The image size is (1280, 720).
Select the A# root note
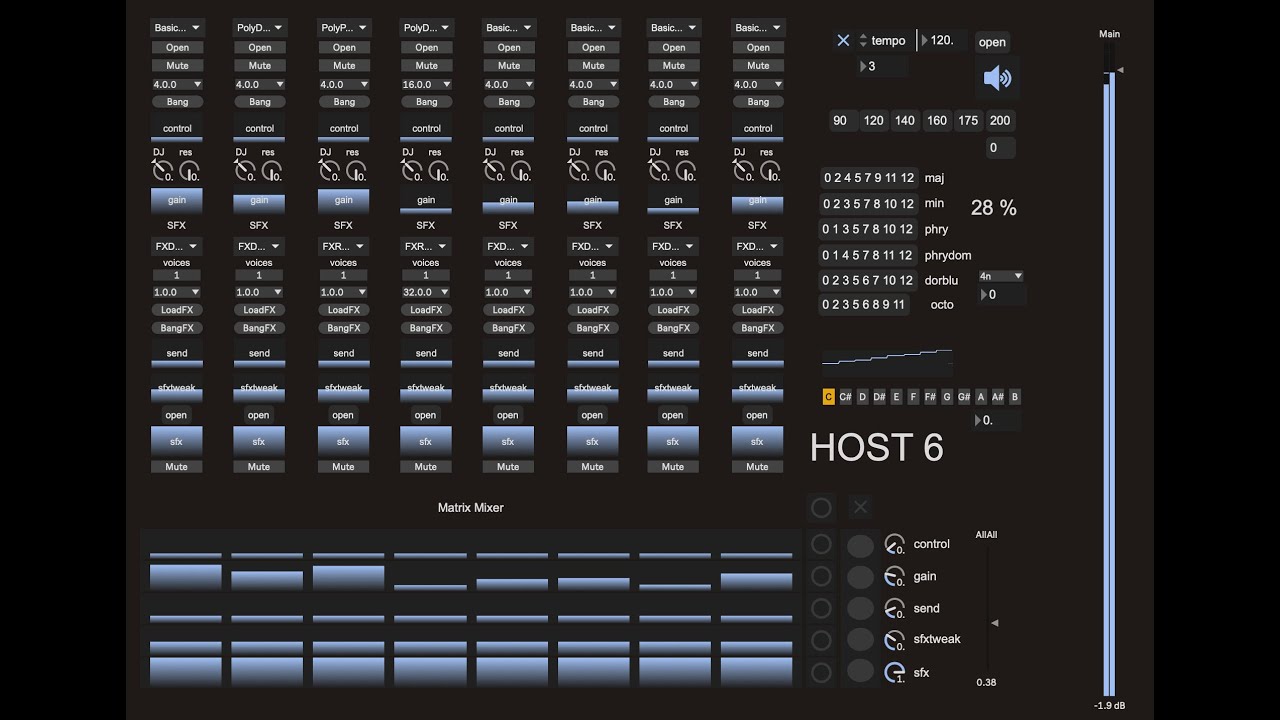[998, 397]
